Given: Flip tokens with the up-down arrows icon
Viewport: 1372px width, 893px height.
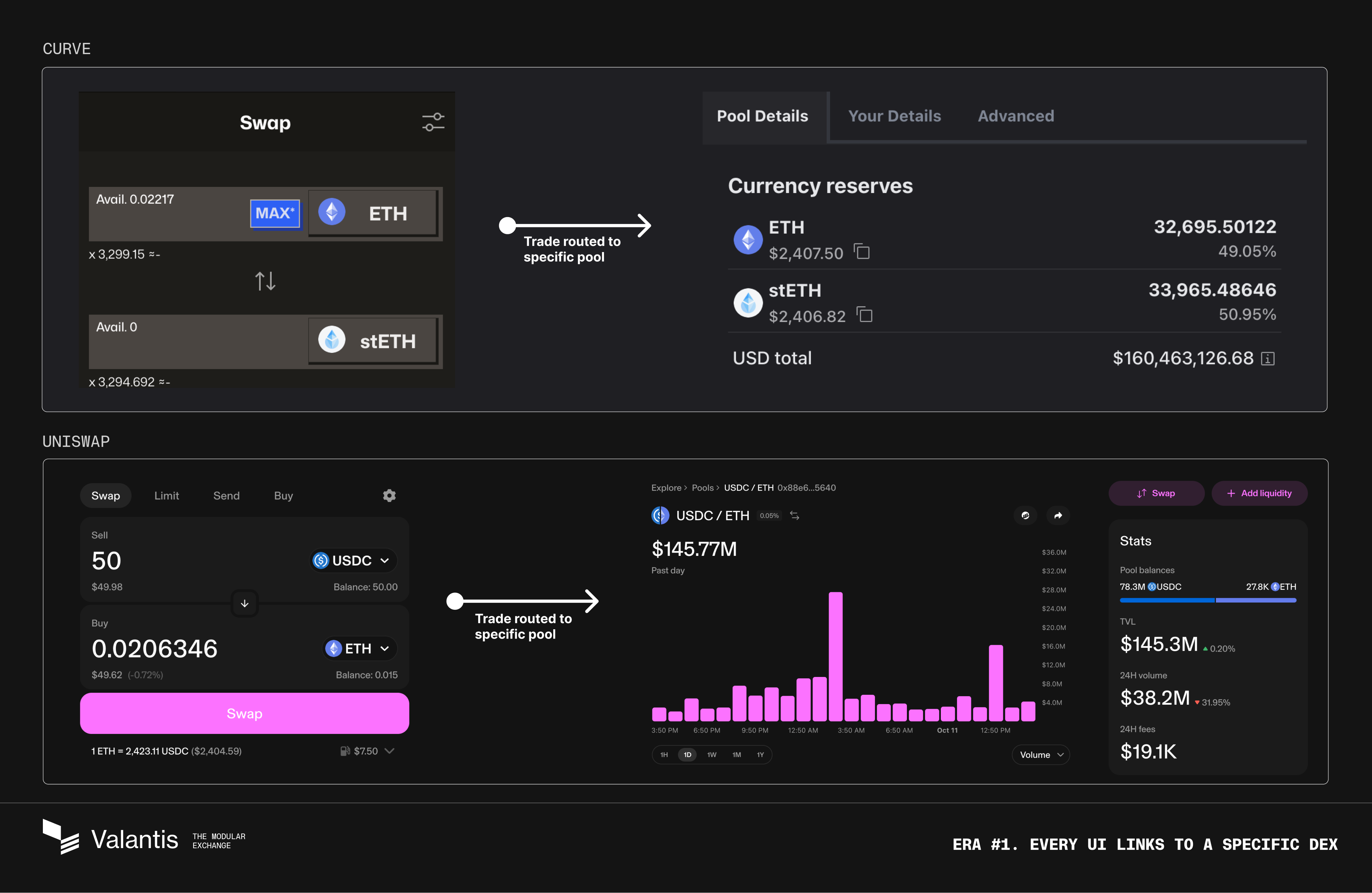Looking at the screenshot, I should 265,281.
